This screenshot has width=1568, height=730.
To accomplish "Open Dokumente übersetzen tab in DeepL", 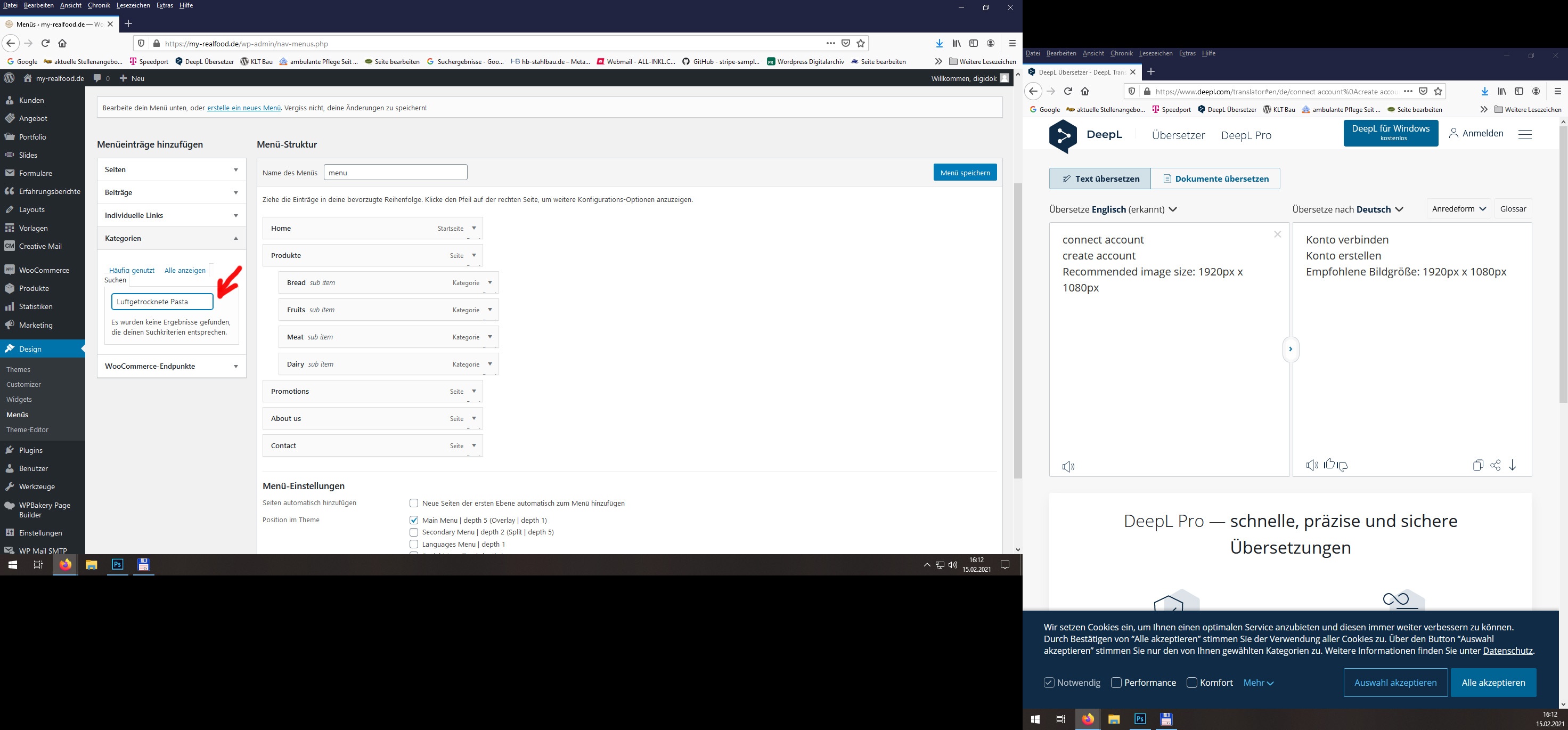I will 1215,179.
